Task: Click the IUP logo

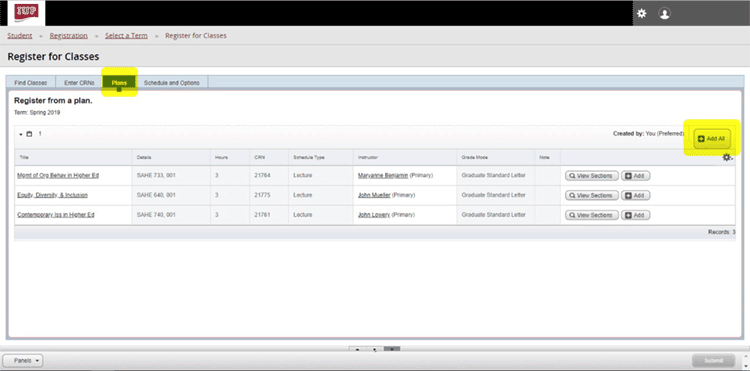Action: (x=26, y=12)
